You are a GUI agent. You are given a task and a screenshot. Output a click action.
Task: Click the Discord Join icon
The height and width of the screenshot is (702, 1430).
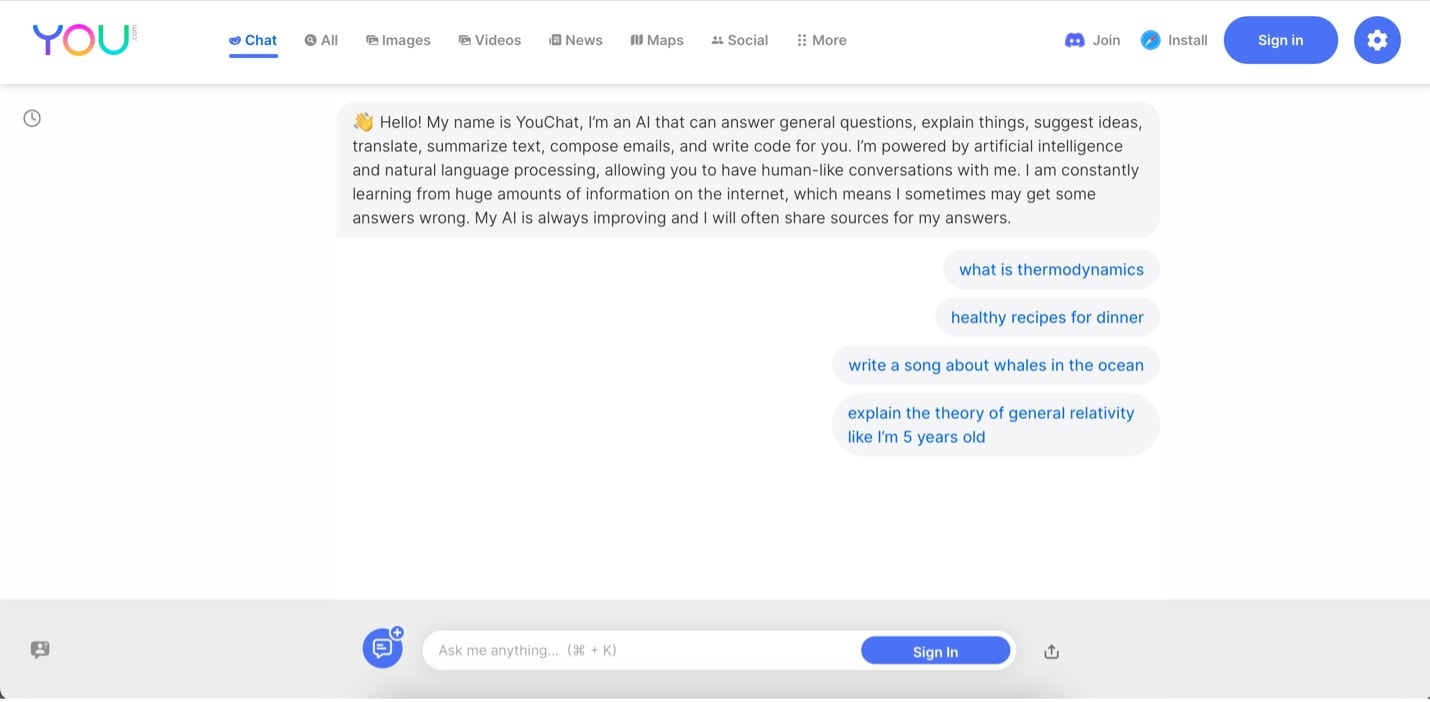click(x=1075, y=40)
